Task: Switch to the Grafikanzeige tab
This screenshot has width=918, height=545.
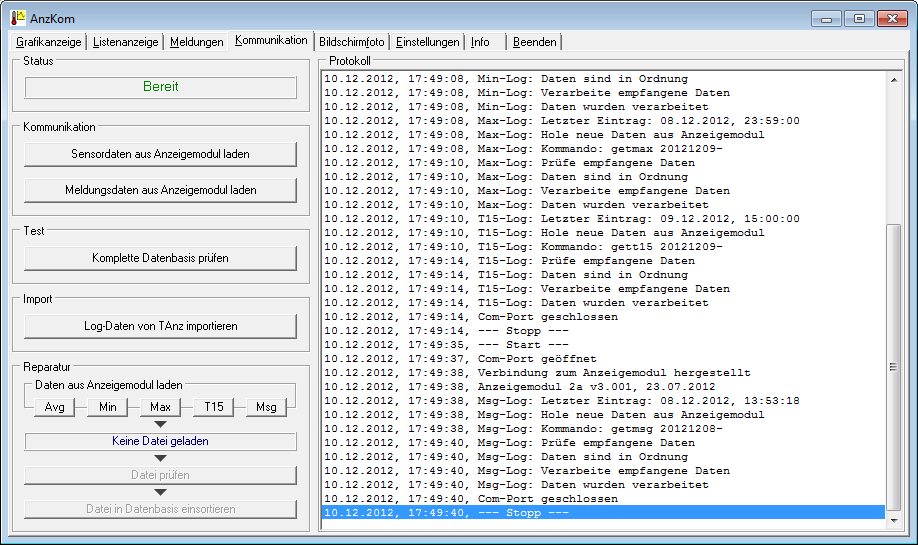Action: [48, 42]
